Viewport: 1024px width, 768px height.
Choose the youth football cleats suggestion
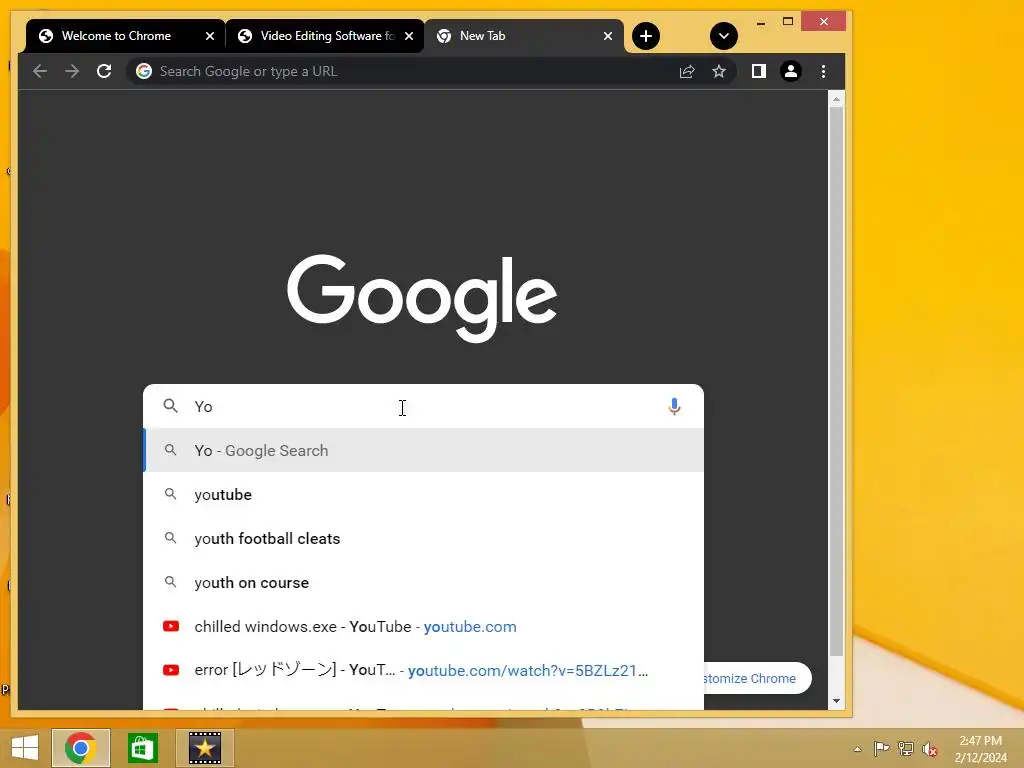coord(423,539)
